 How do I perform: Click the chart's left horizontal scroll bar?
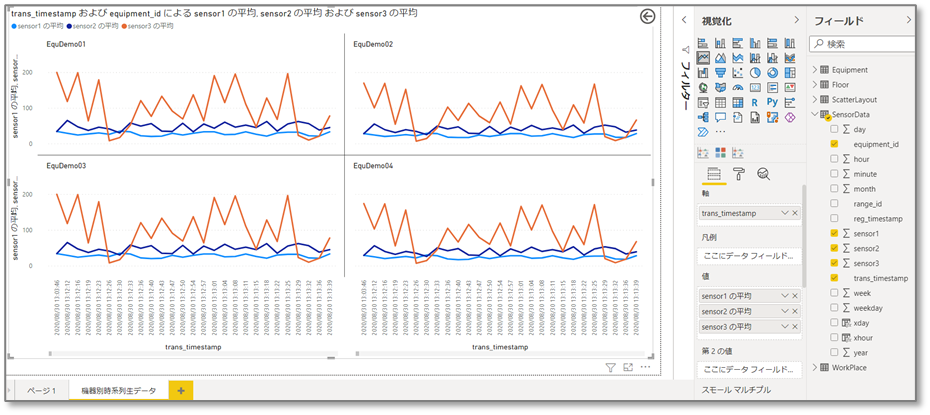click(193, 354)
